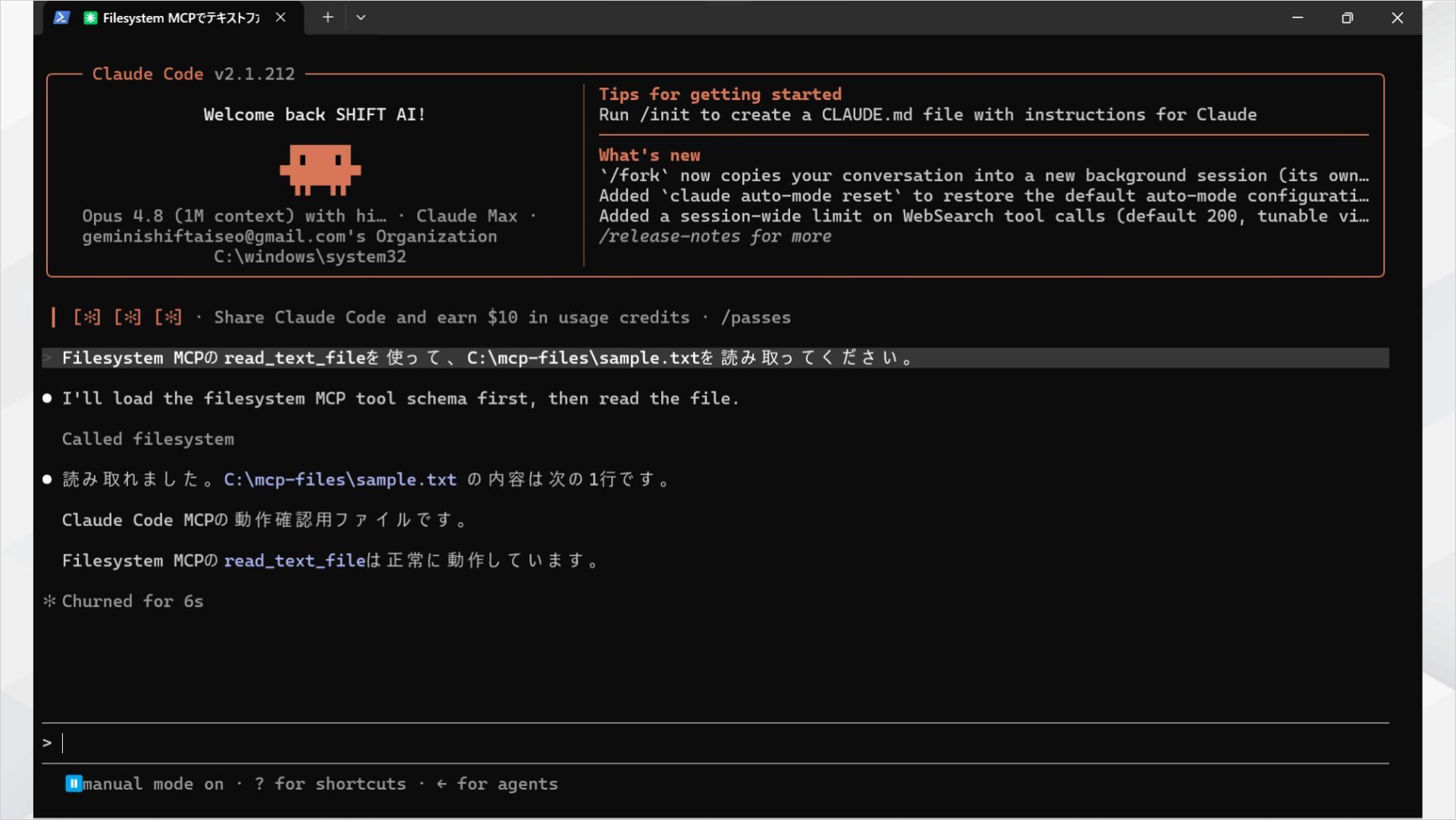Click the What's new heading
Screen dimensions: 1456x820
pyautogui.click(x=649, y=155)
